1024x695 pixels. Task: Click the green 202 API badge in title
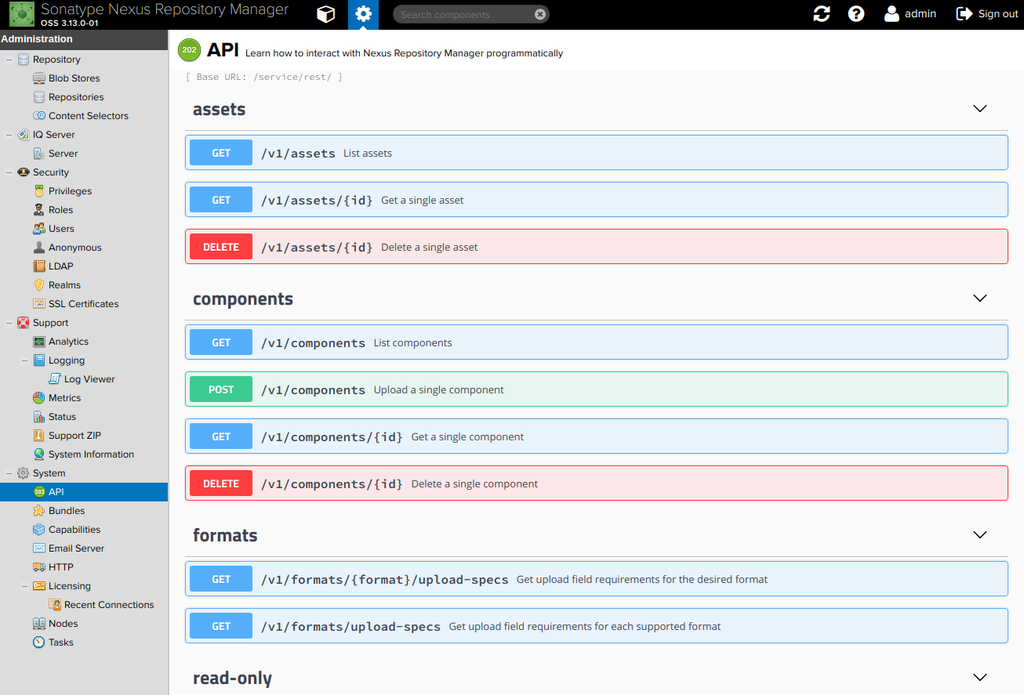tap(189, 50)
